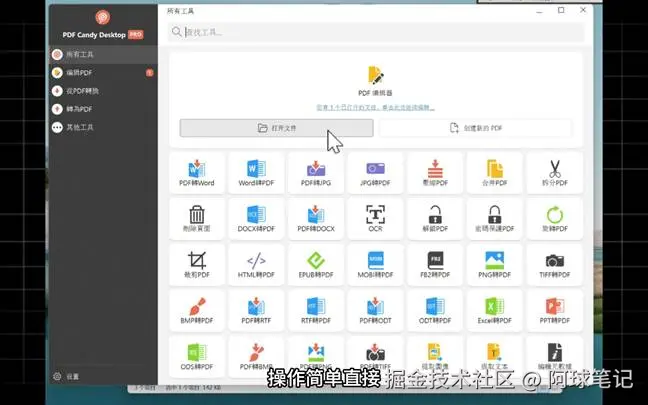Open the Extract Text tool
Viewport: 648px width, 405px height.
pos(495,355)
